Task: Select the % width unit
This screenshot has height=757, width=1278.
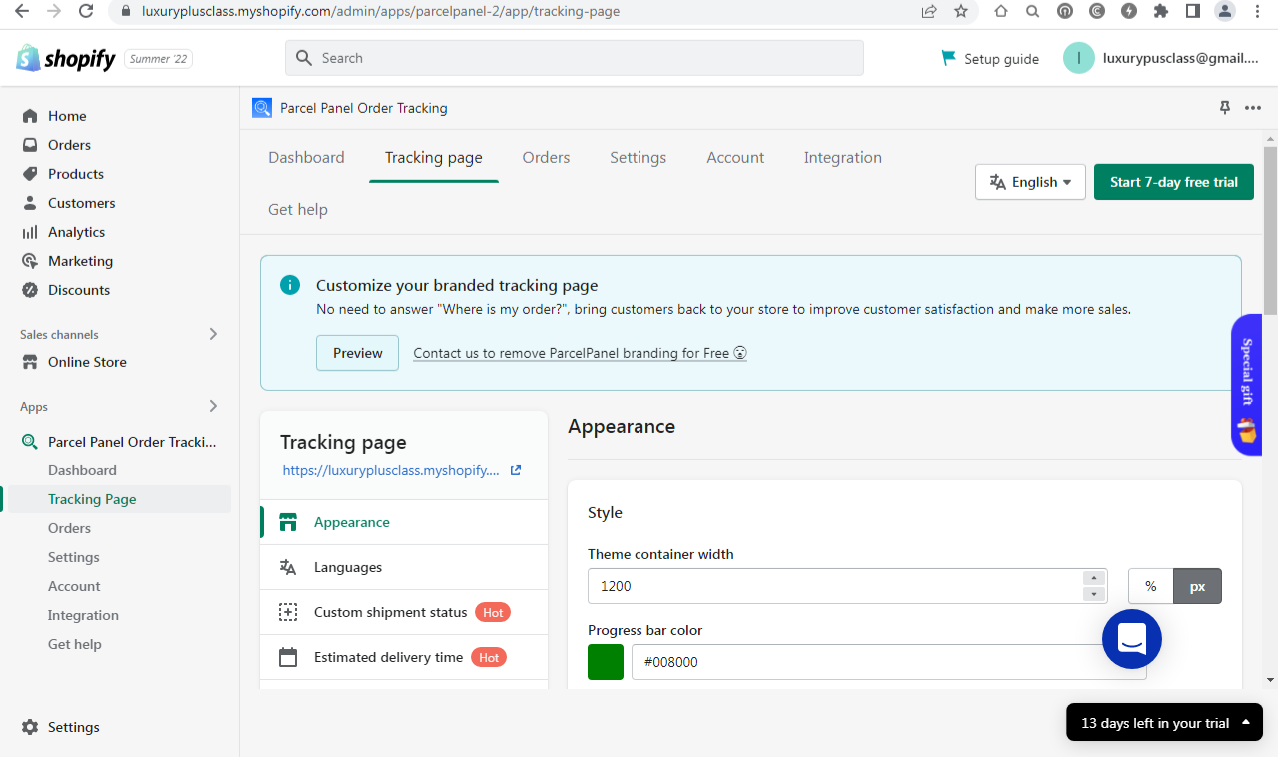Action: (x=1151, y=586)
